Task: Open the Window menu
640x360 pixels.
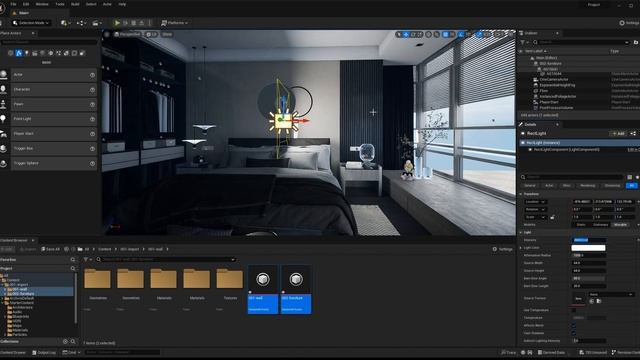Action: (42, 4)
